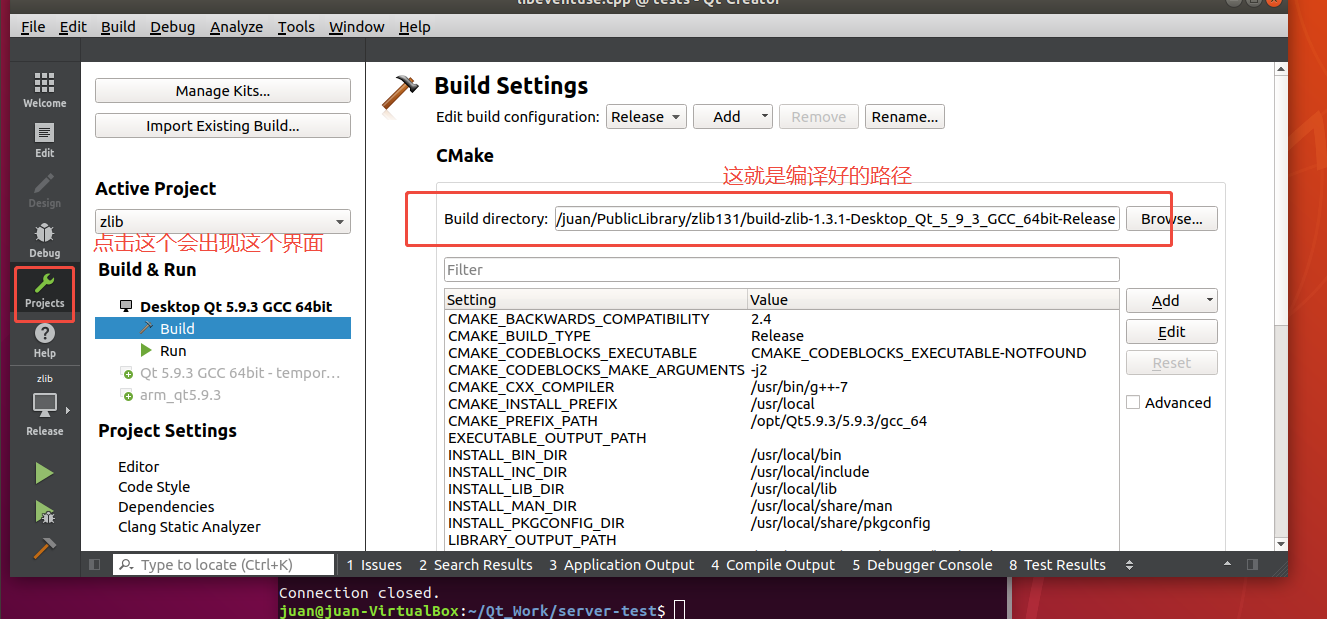
Task: Select the CMAKE_PREFIX_PATH setting row
Action: point(782,421)
